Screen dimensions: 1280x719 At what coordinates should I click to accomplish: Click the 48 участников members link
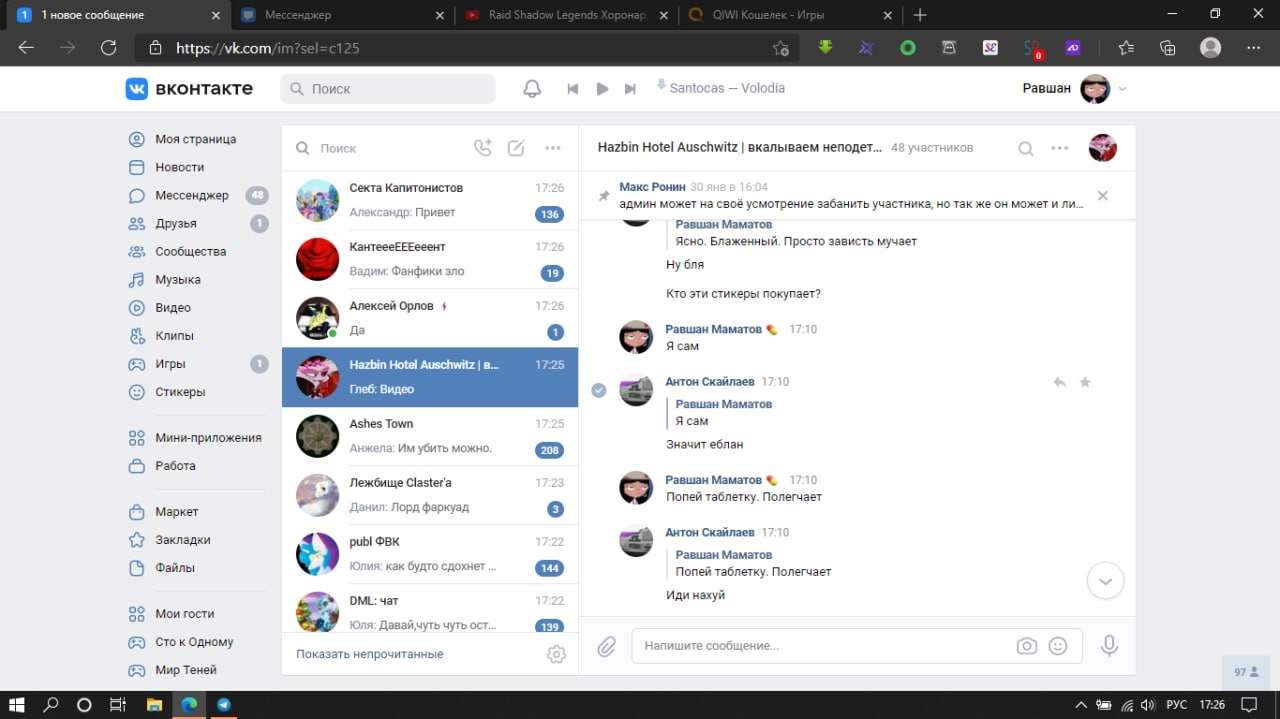(932, 148)
